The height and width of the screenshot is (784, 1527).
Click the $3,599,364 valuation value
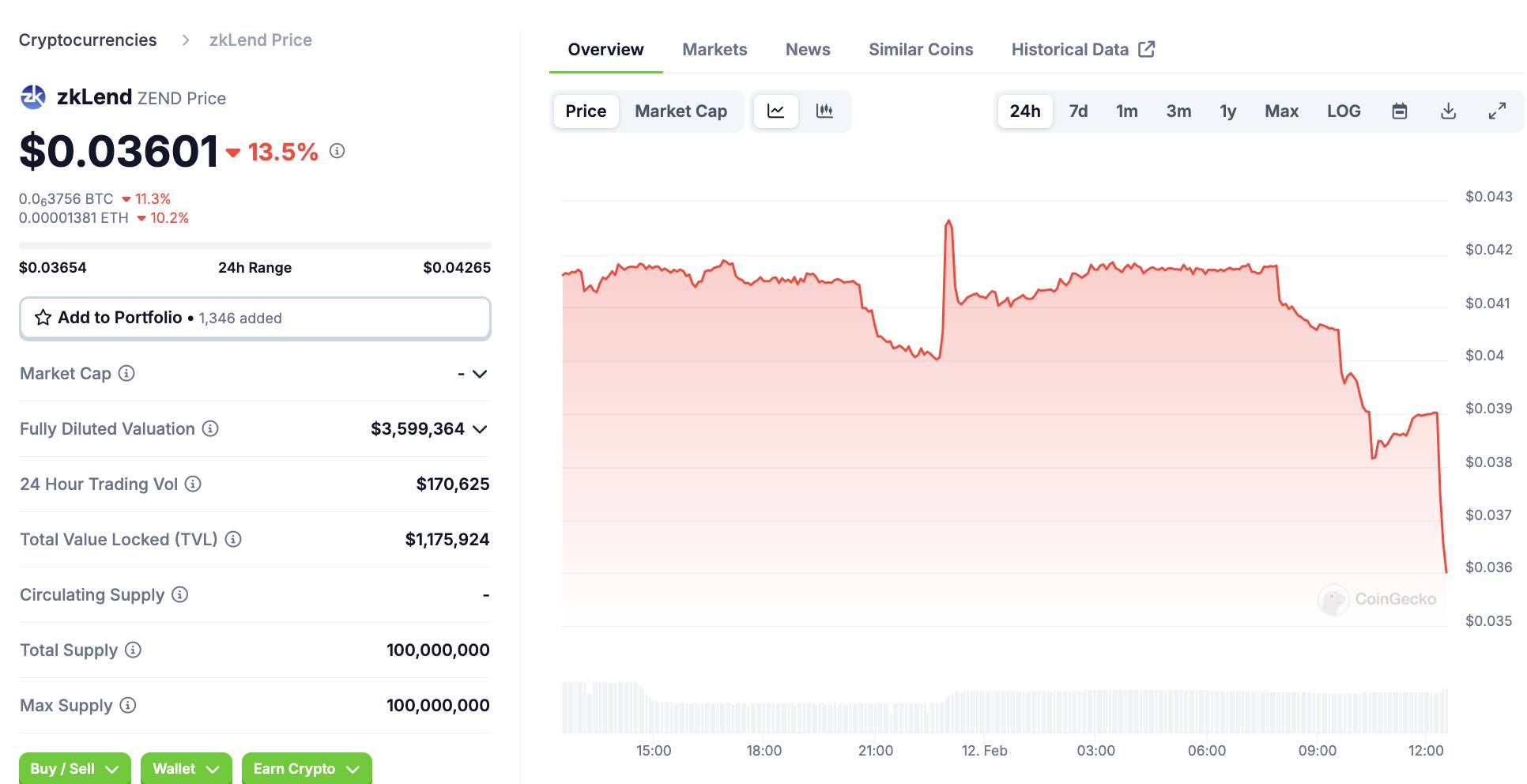(x=417, y=429)
